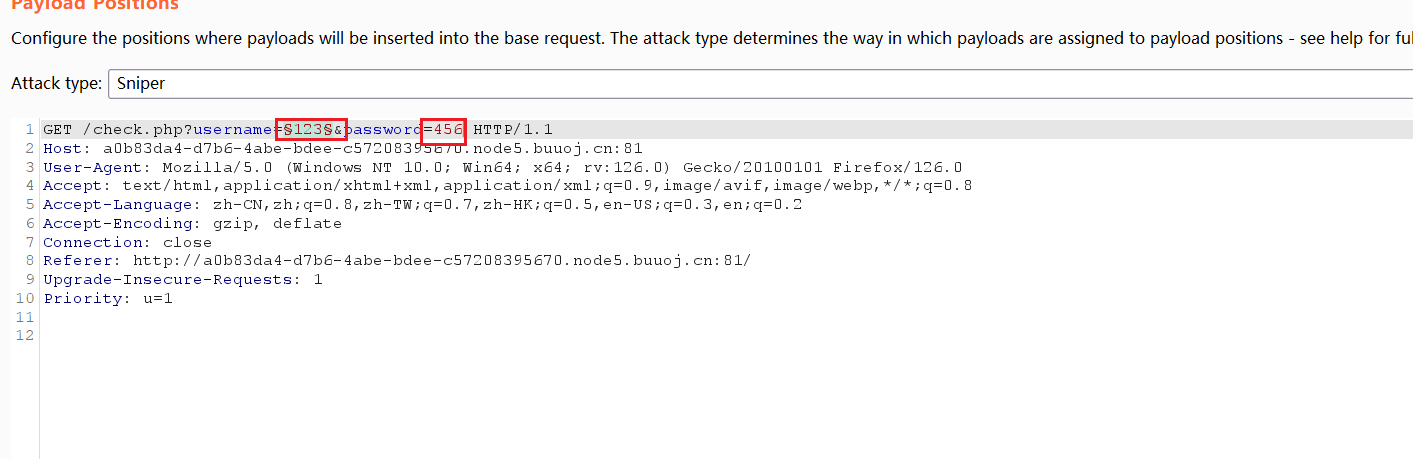Click the User-Agent header name
The height and width of the screenshot is (459, 1413).
[92, 168]
